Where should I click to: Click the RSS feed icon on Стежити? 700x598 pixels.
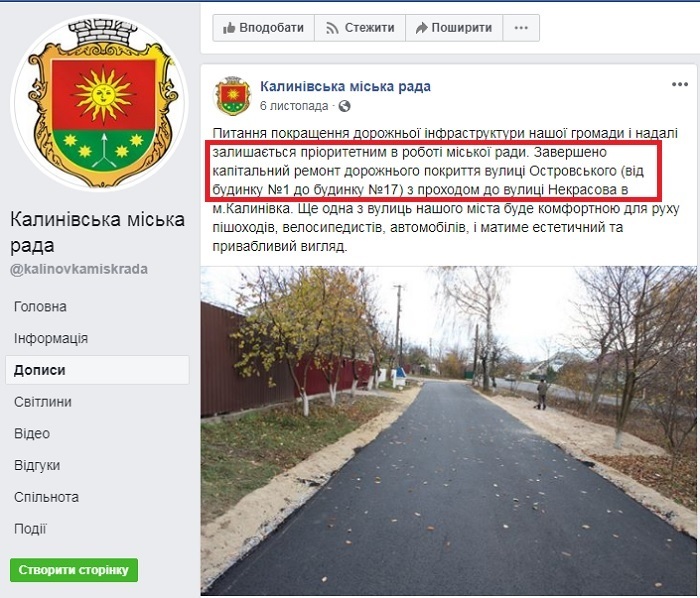tap(332, 28)
